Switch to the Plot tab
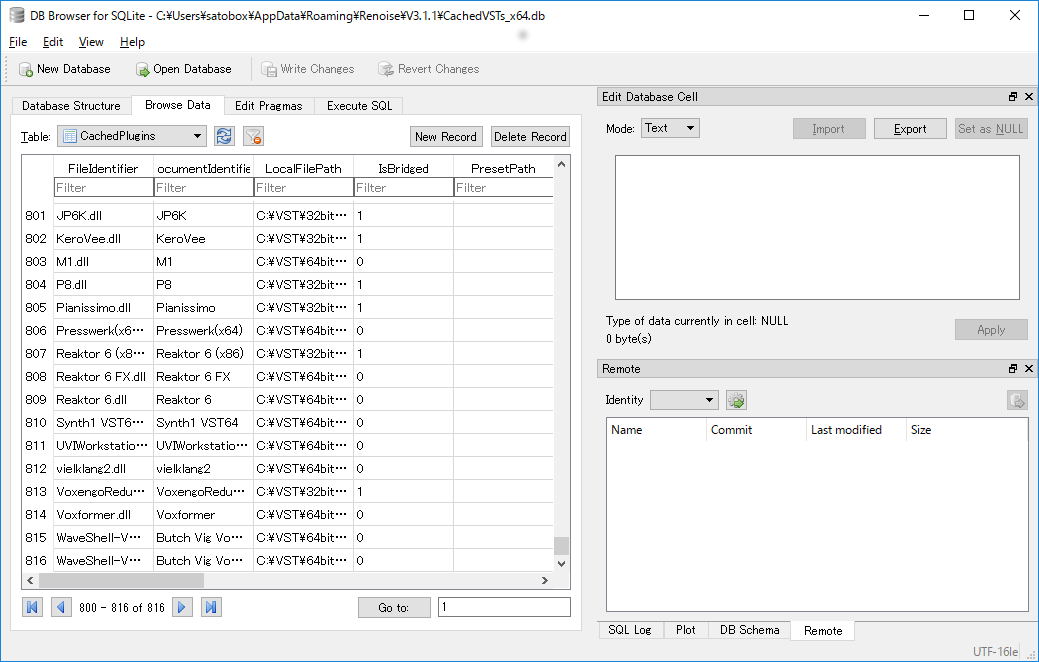Image resolution: width=1039 pixels, height=662 pixels. [x=686, y=630]
